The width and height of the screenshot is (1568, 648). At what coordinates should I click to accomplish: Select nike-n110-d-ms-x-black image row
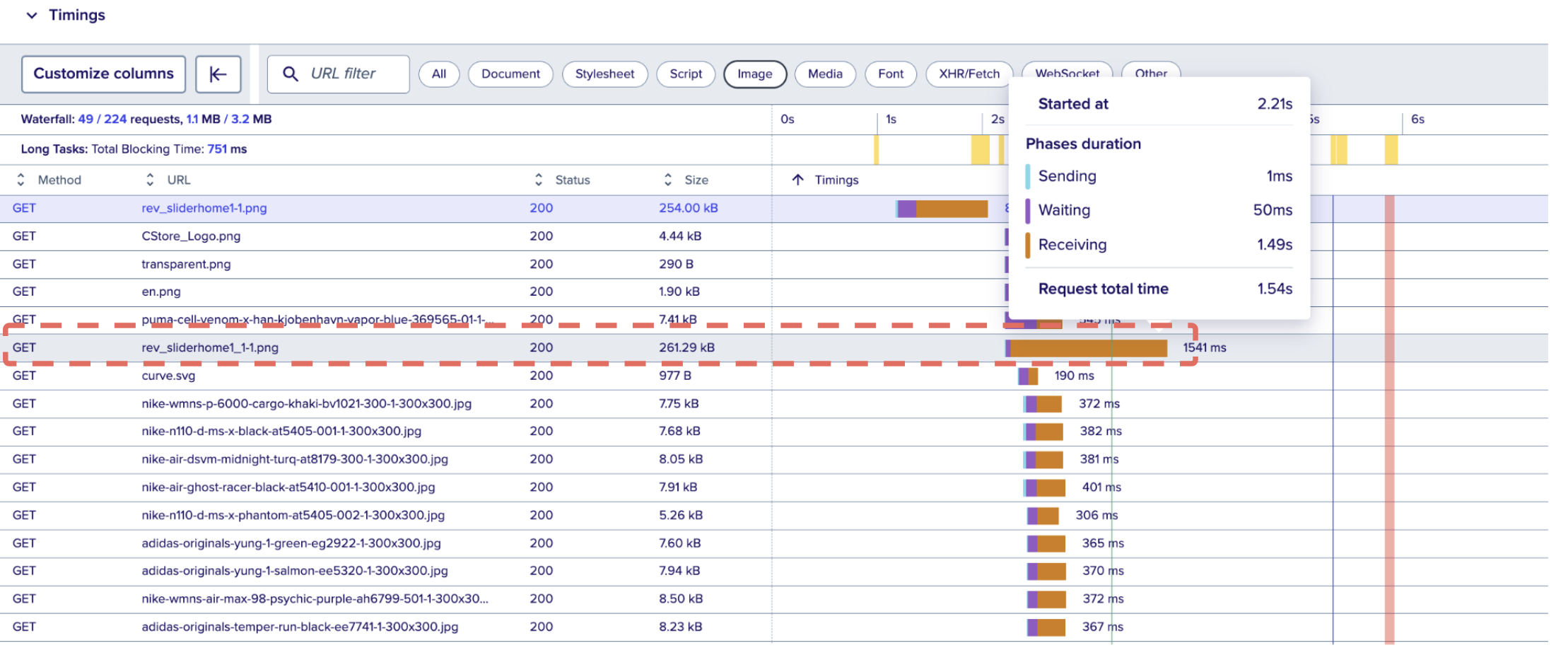(774, 432)
